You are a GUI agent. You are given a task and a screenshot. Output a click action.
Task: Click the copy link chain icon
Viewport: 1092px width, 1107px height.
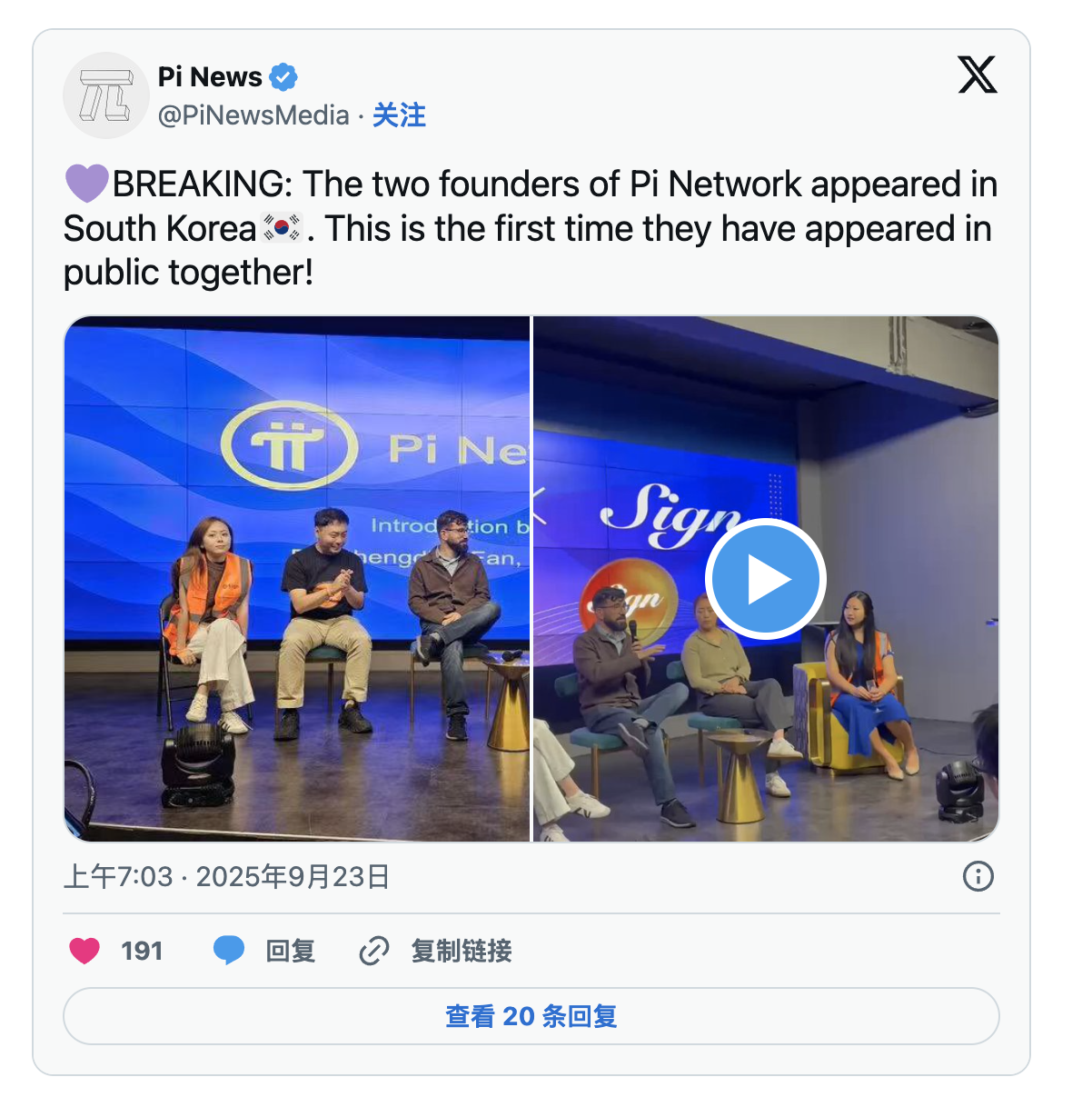click(x=374, y=951)
